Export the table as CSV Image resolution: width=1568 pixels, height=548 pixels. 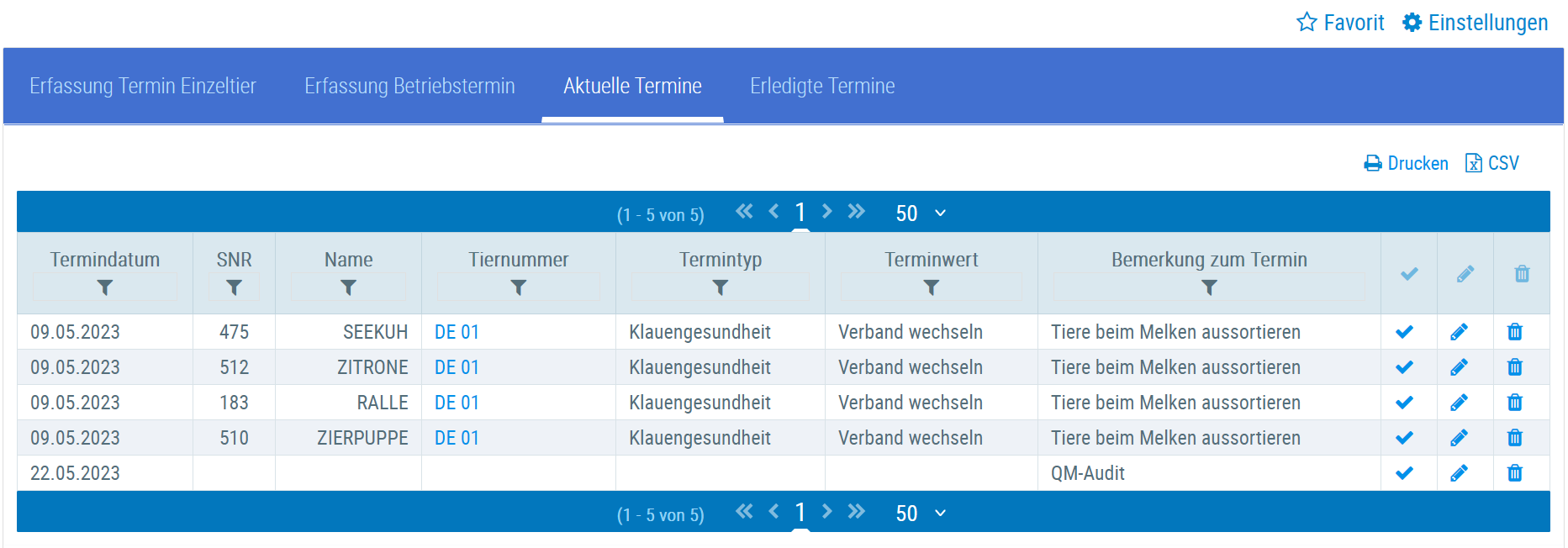(x=1492, y=163)
